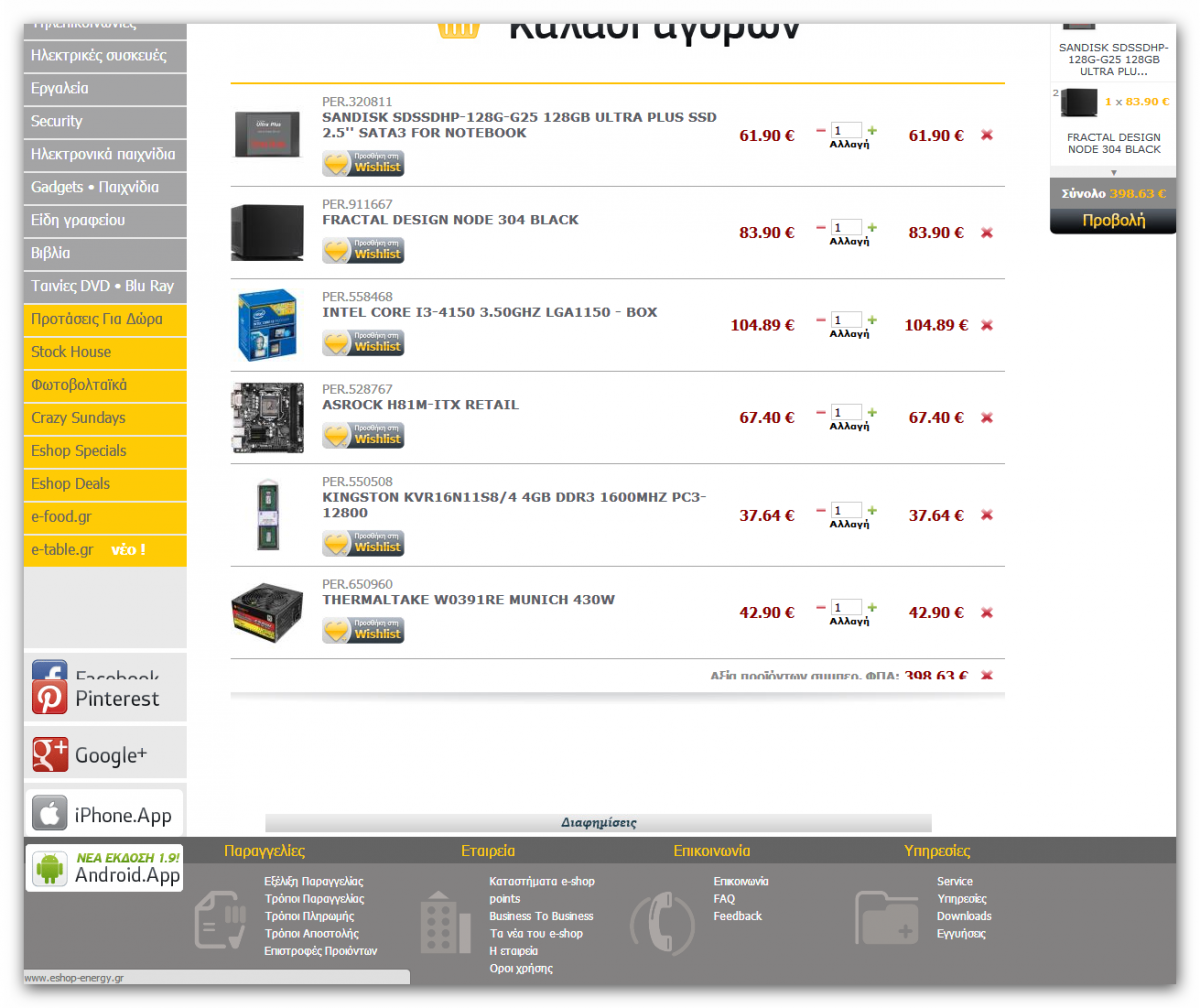This screenshot has height=1008, width=1200.
Task: Open Feedback footer link
Action: [737, 916]
